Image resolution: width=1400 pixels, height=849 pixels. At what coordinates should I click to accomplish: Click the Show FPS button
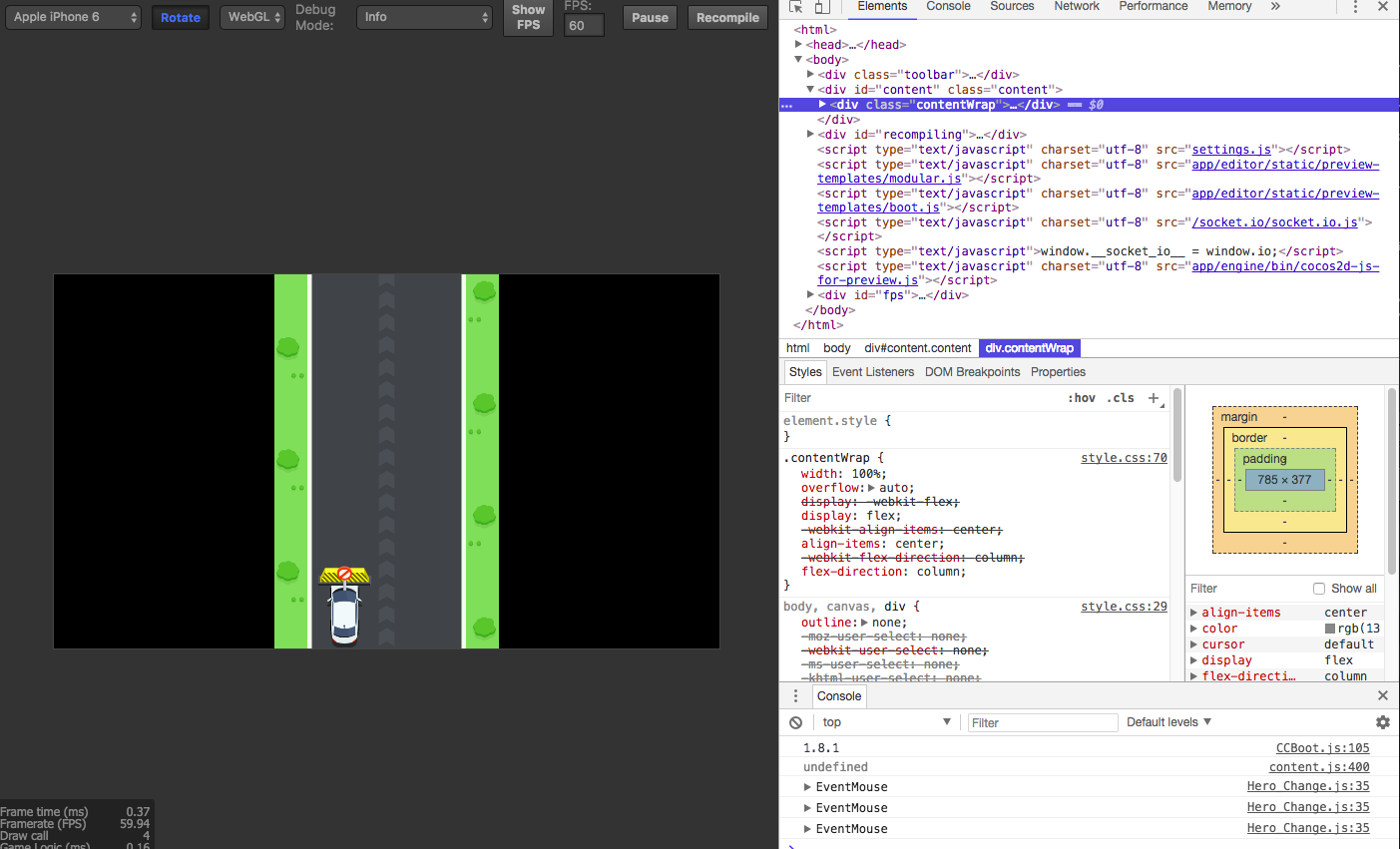pos(529,17)
